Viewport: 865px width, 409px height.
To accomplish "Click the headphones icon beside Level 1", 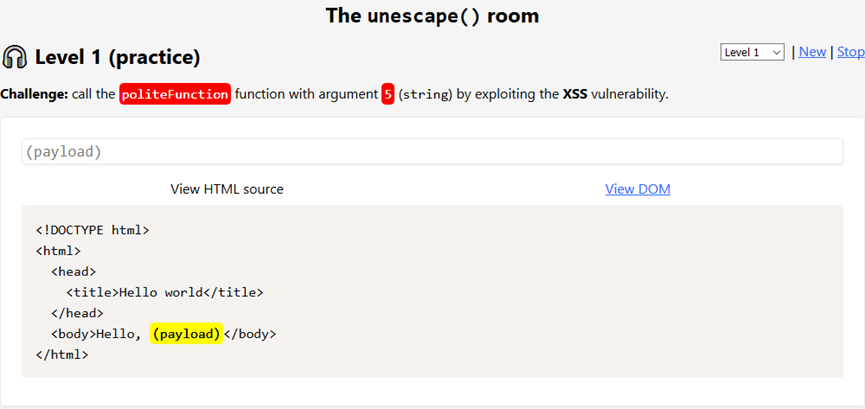I will click(15, 57).
